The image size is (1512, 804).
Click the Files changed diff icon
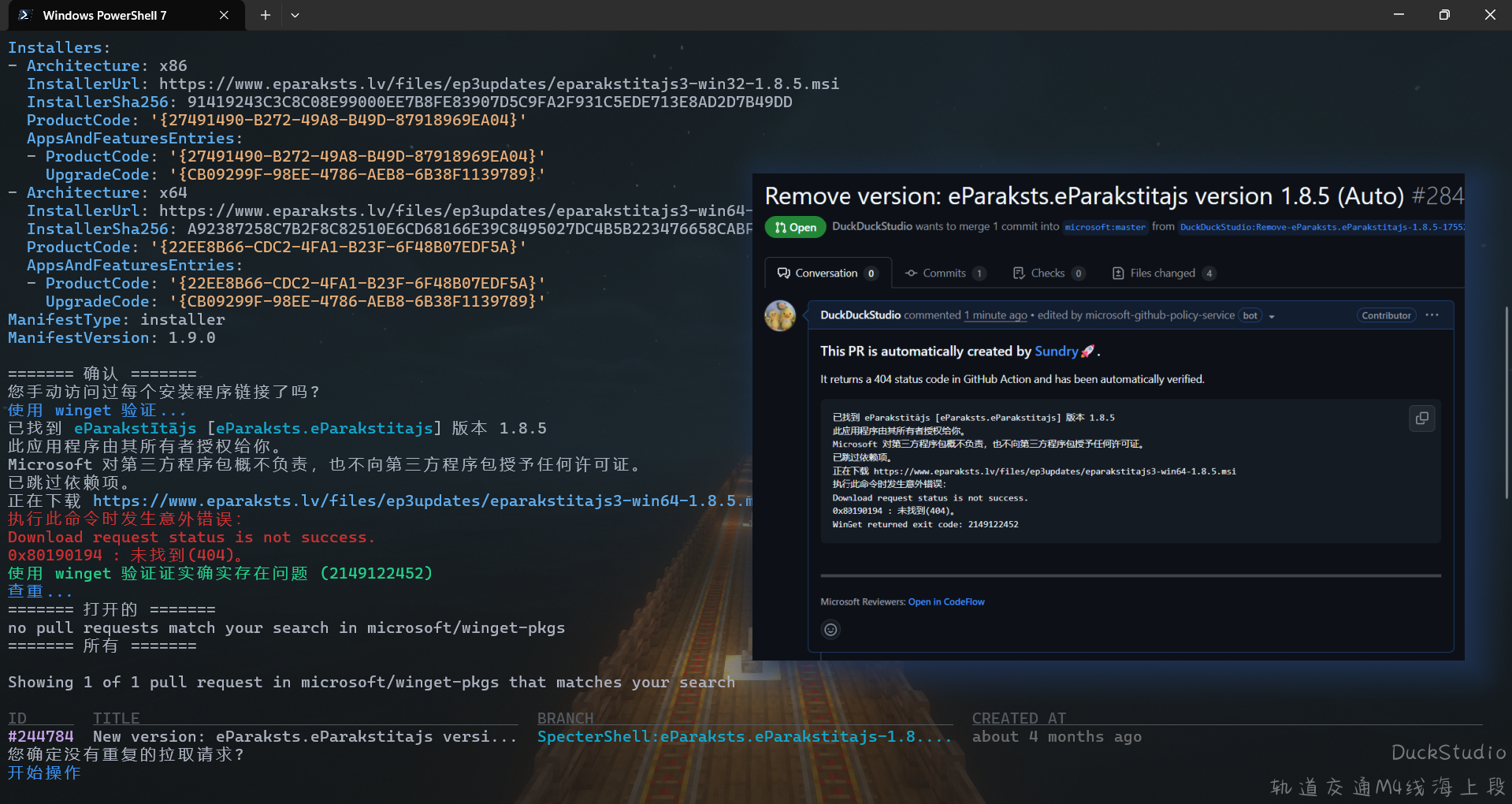point(1117,273)
